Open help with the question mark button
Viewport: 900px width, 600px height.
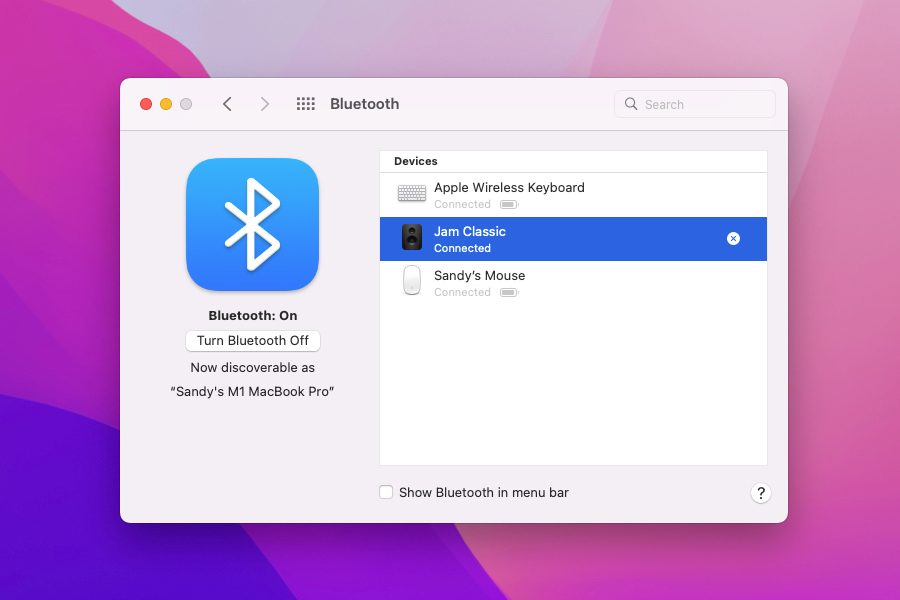pos(761,493)
